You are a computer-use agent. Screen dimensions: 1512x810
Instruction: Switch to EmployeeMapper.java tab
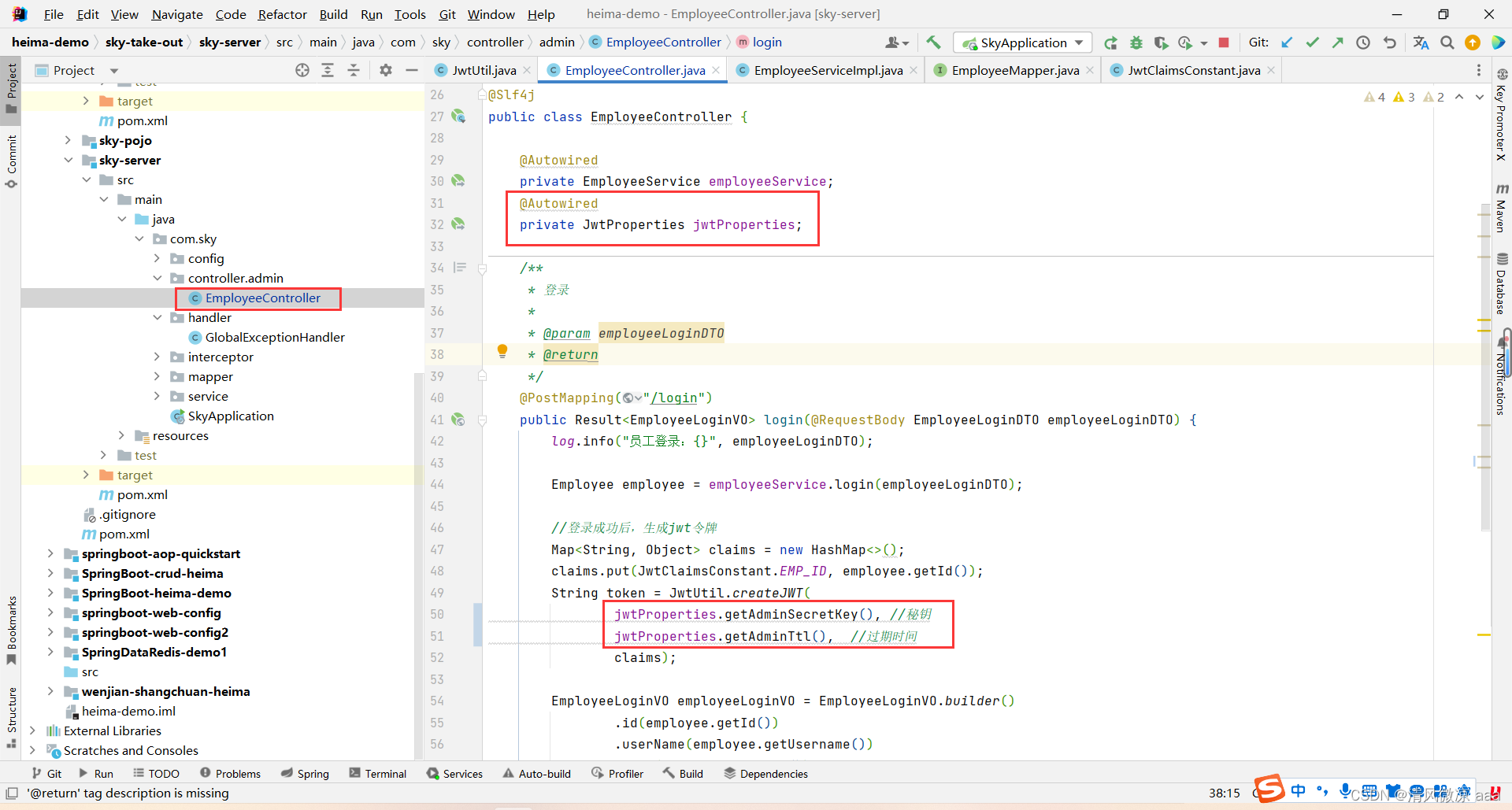point(1014,70)
